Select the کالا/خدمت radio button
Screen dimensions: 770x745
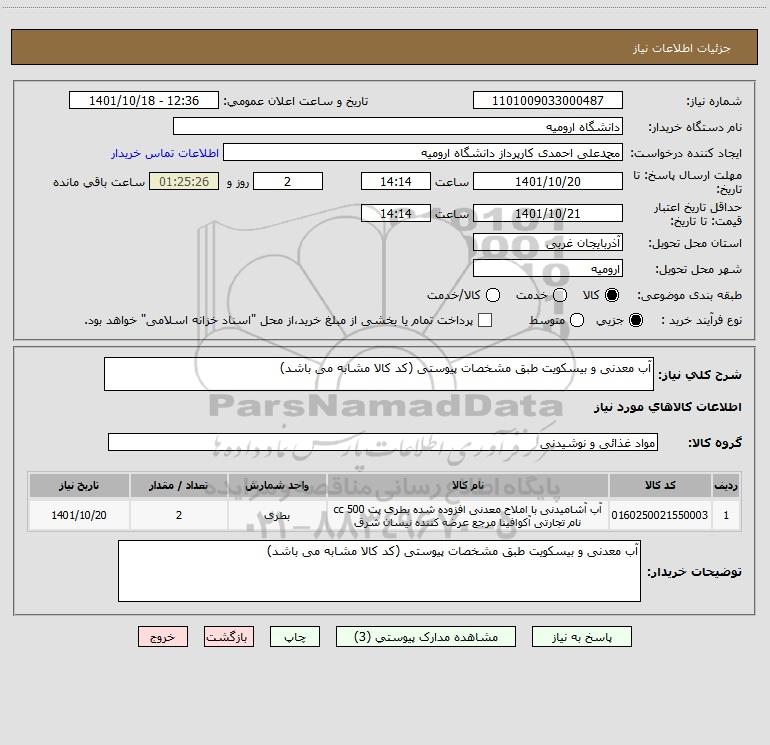[x=493, y=295]
